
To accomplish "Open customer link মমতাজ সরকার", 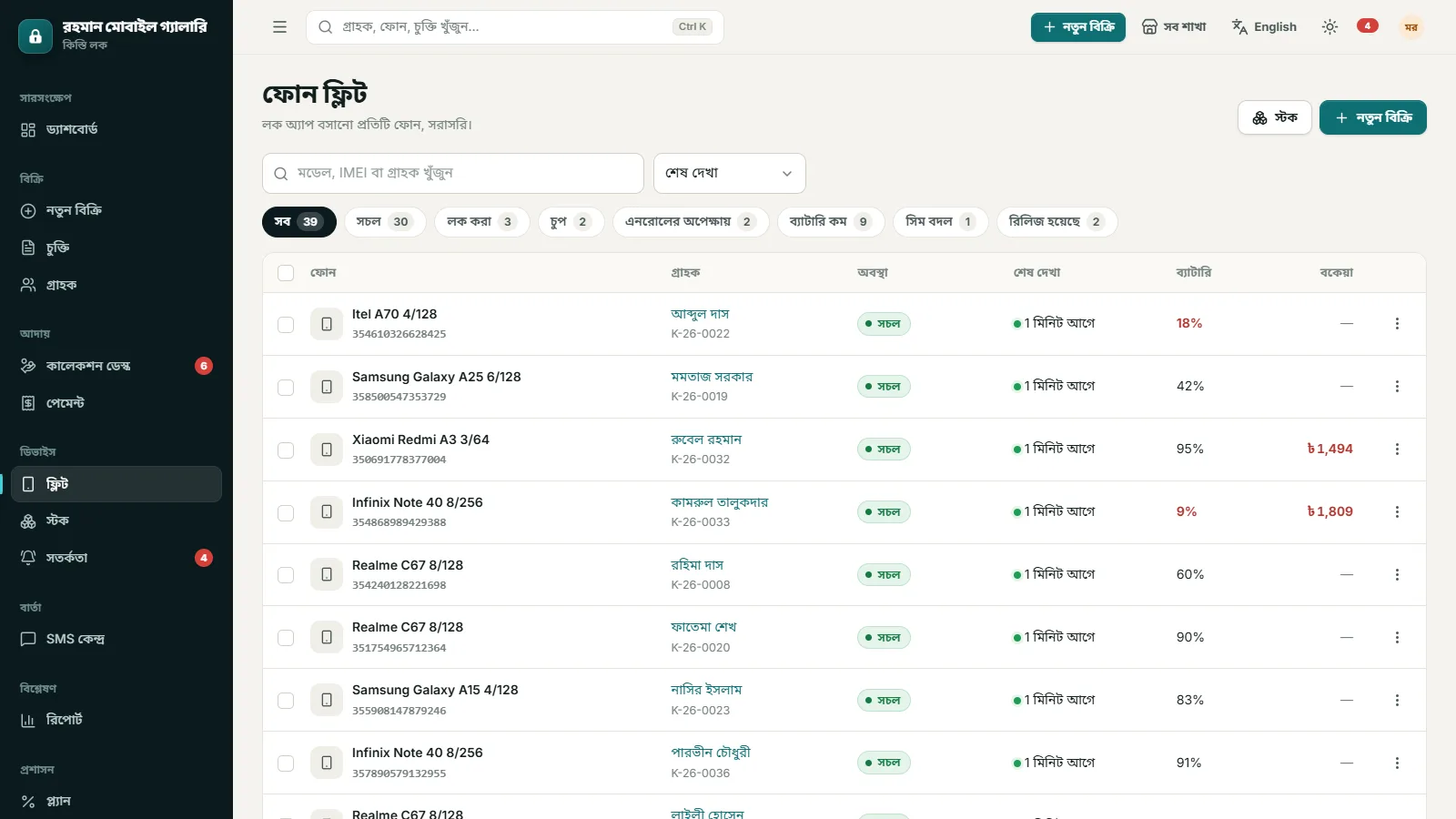I will [712, 377].
